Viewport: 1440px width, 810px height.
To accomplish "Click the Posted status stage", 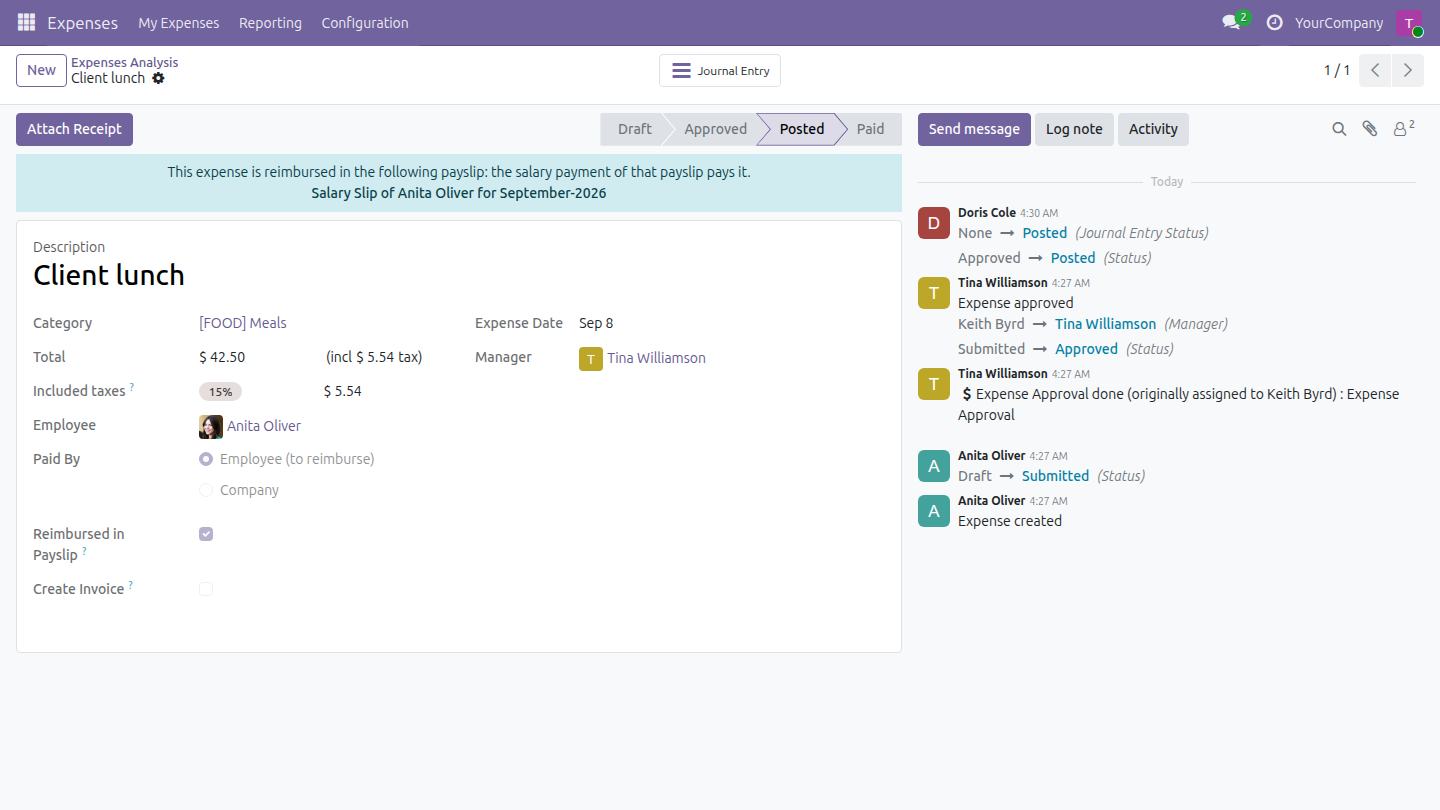I will click(x=802, y=129).
